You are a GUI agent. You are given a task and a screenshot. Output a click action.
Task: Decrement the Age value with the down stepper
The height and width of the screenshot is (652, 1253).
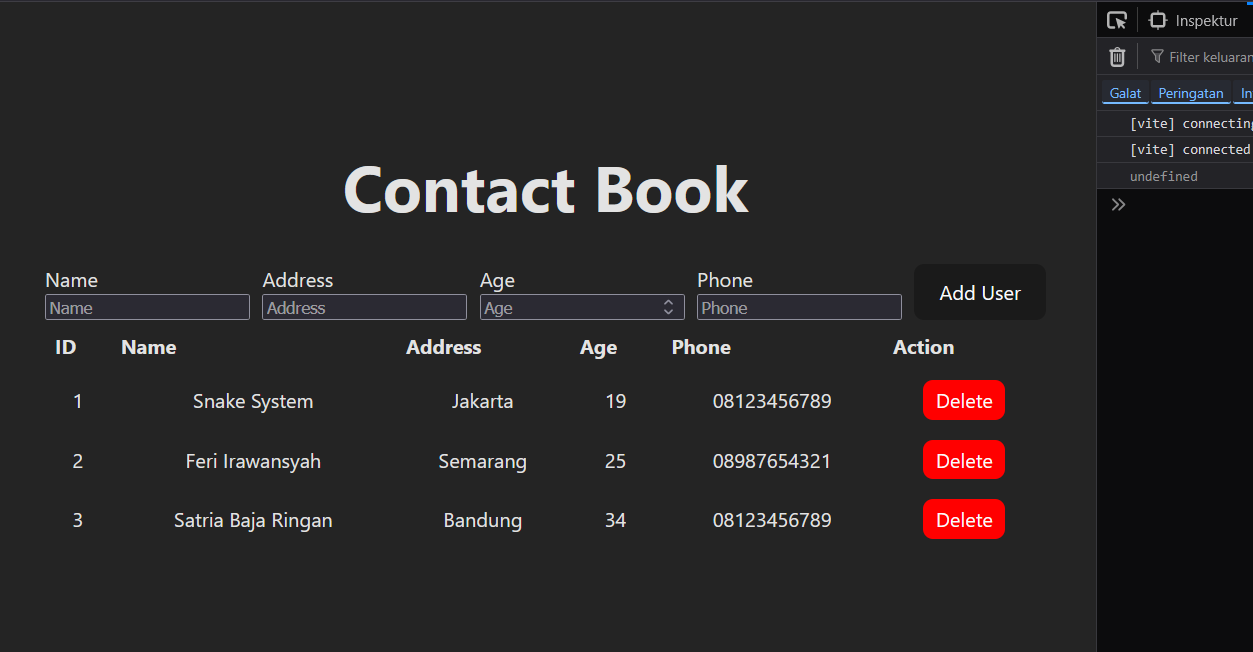[668, 311]
